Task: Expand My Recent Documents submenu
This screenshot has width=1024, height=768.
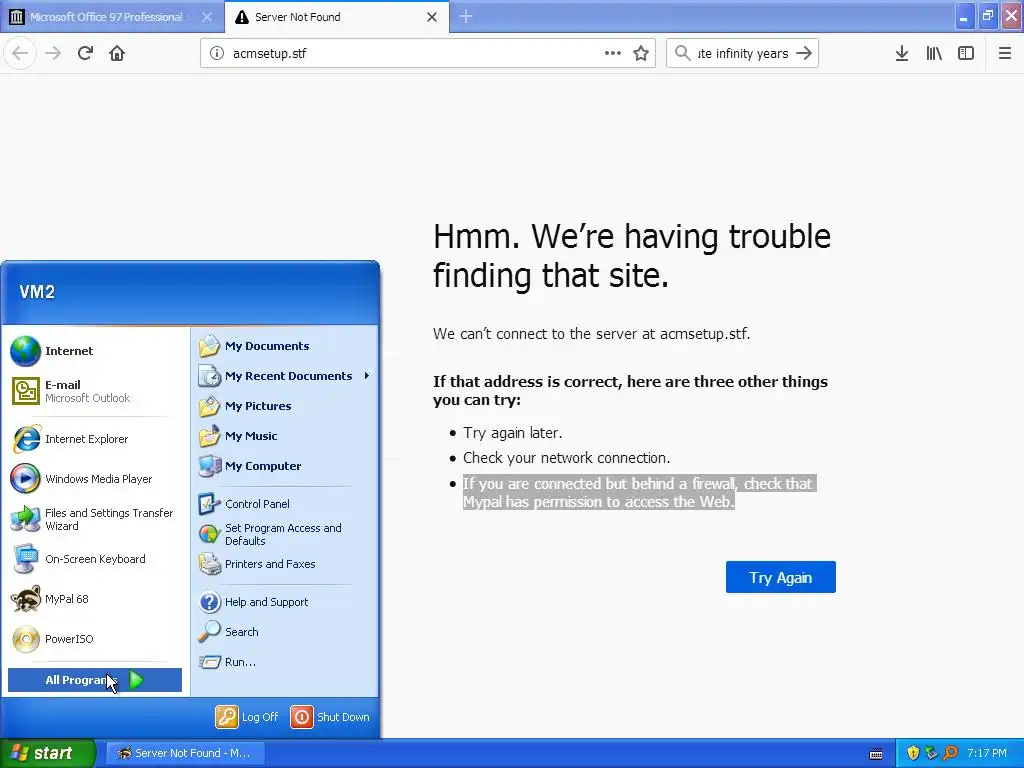Action: pyautogui.click(x=285, y=376)
